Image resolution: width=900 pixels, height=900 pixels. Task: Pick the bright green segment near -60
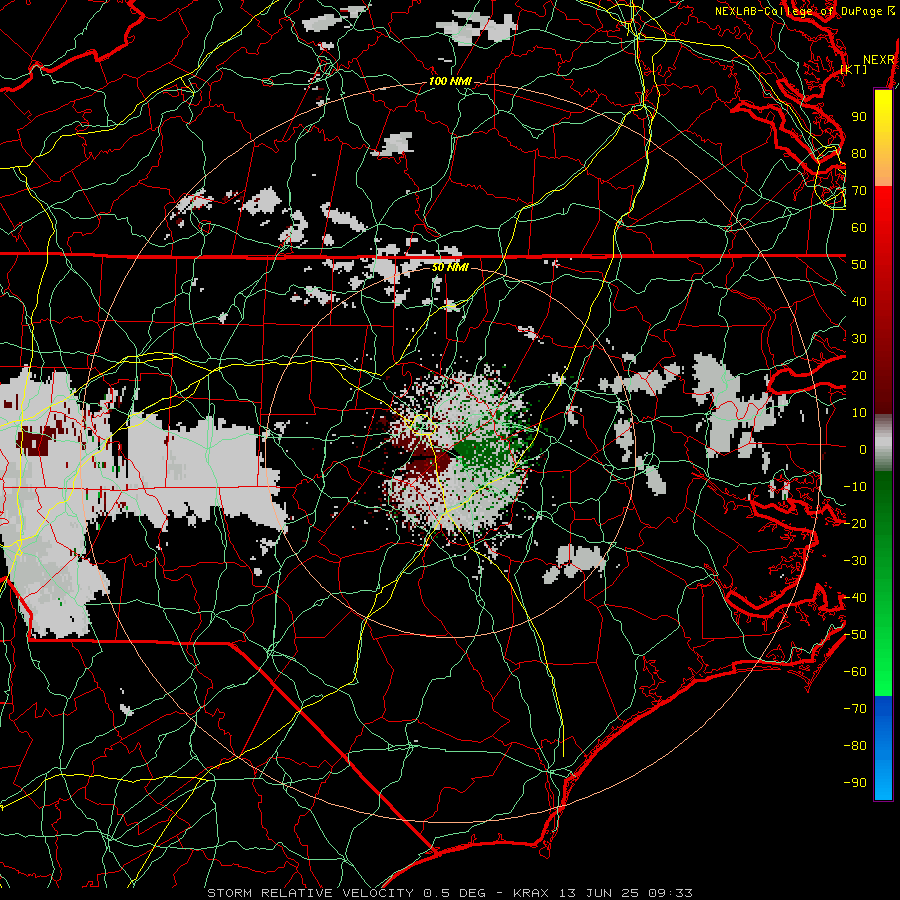(x=883, y=672)
